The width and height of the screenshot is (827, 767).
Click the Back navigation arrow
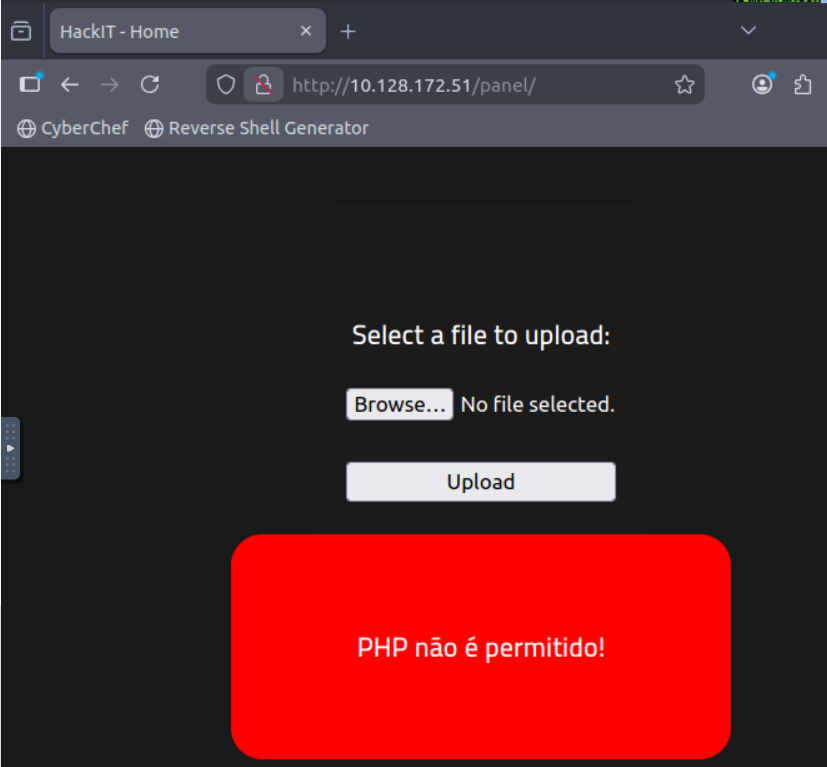(x=69, y=84)
